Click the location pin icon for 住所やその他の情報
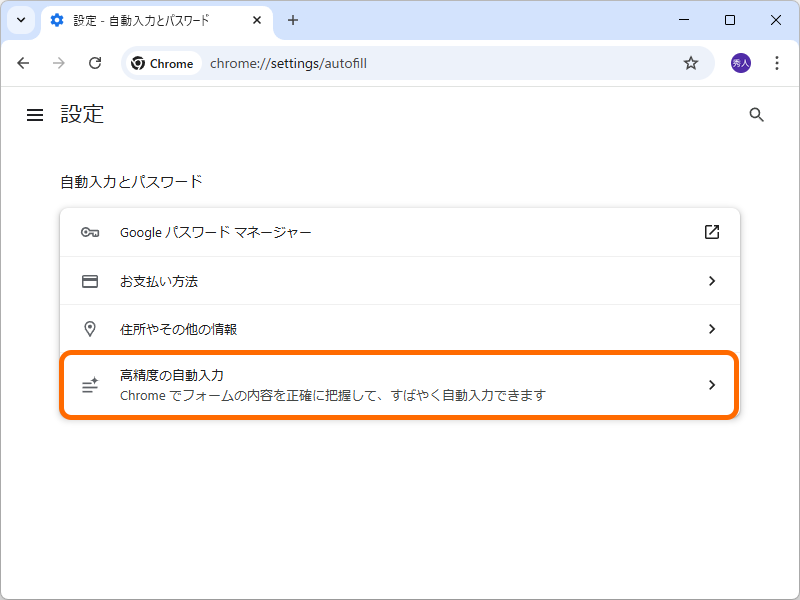800x600 pixels. [x=90, y=329]
